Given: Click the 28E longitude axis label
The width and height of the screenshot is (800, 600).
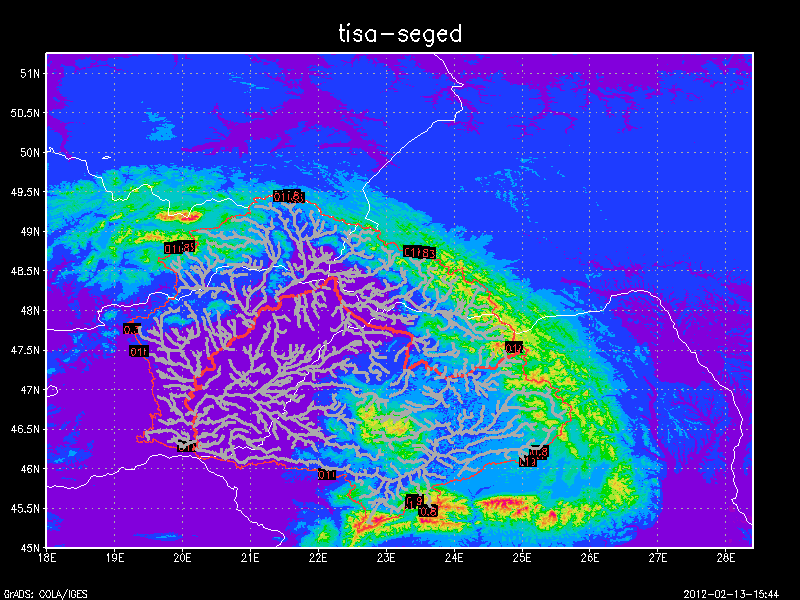Looking at the screenshot, I should tap(726, 558).
